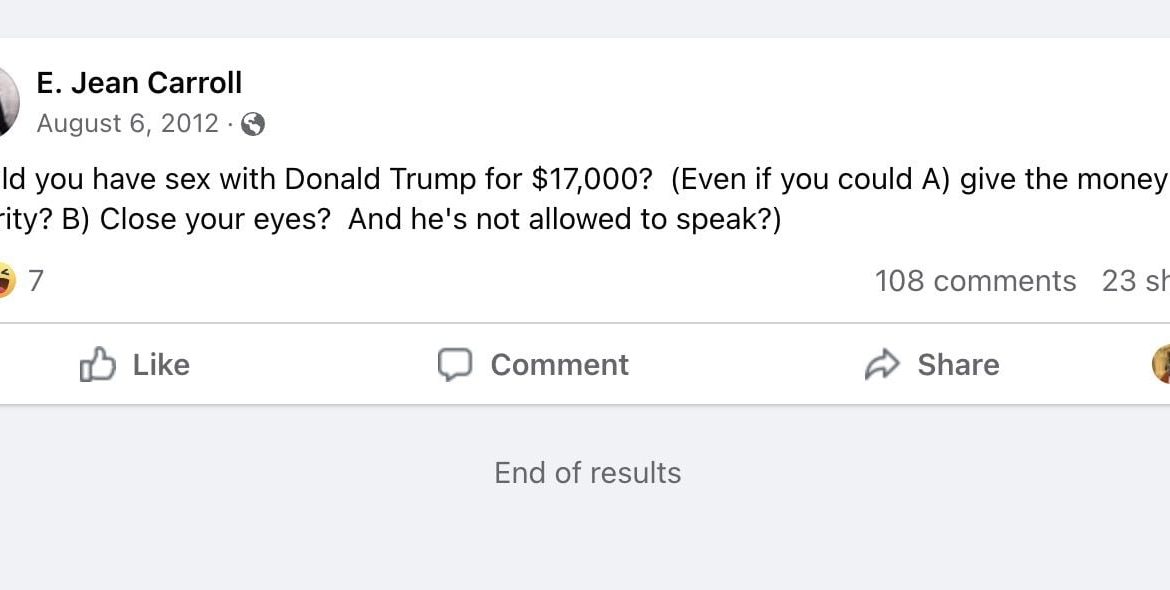Click the curved arrow Share icon
This screenshot has height=590, width=1170.
tap(882, 365)
